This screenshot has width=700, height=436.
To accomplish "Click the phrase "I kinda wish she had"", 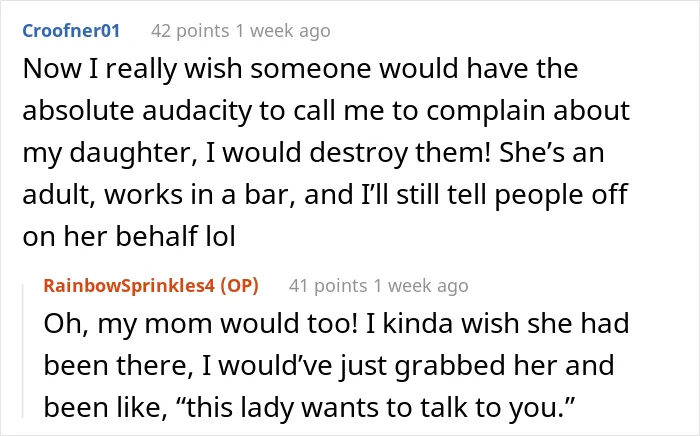I will tap(498, 324).
